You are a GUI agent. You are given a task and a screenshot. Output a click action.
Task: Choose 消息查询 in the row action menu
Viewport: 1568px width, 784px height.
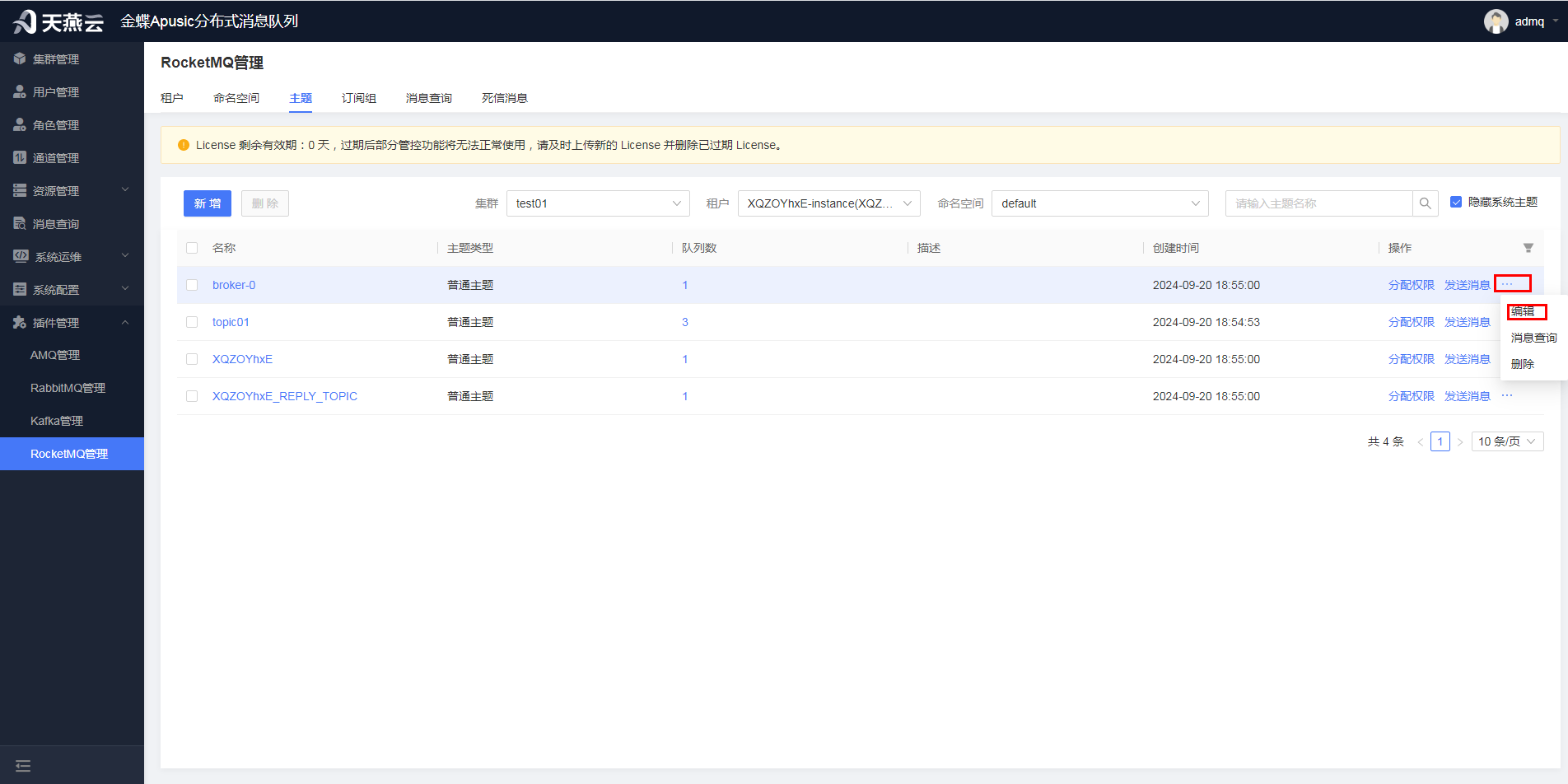(1533, 338)
